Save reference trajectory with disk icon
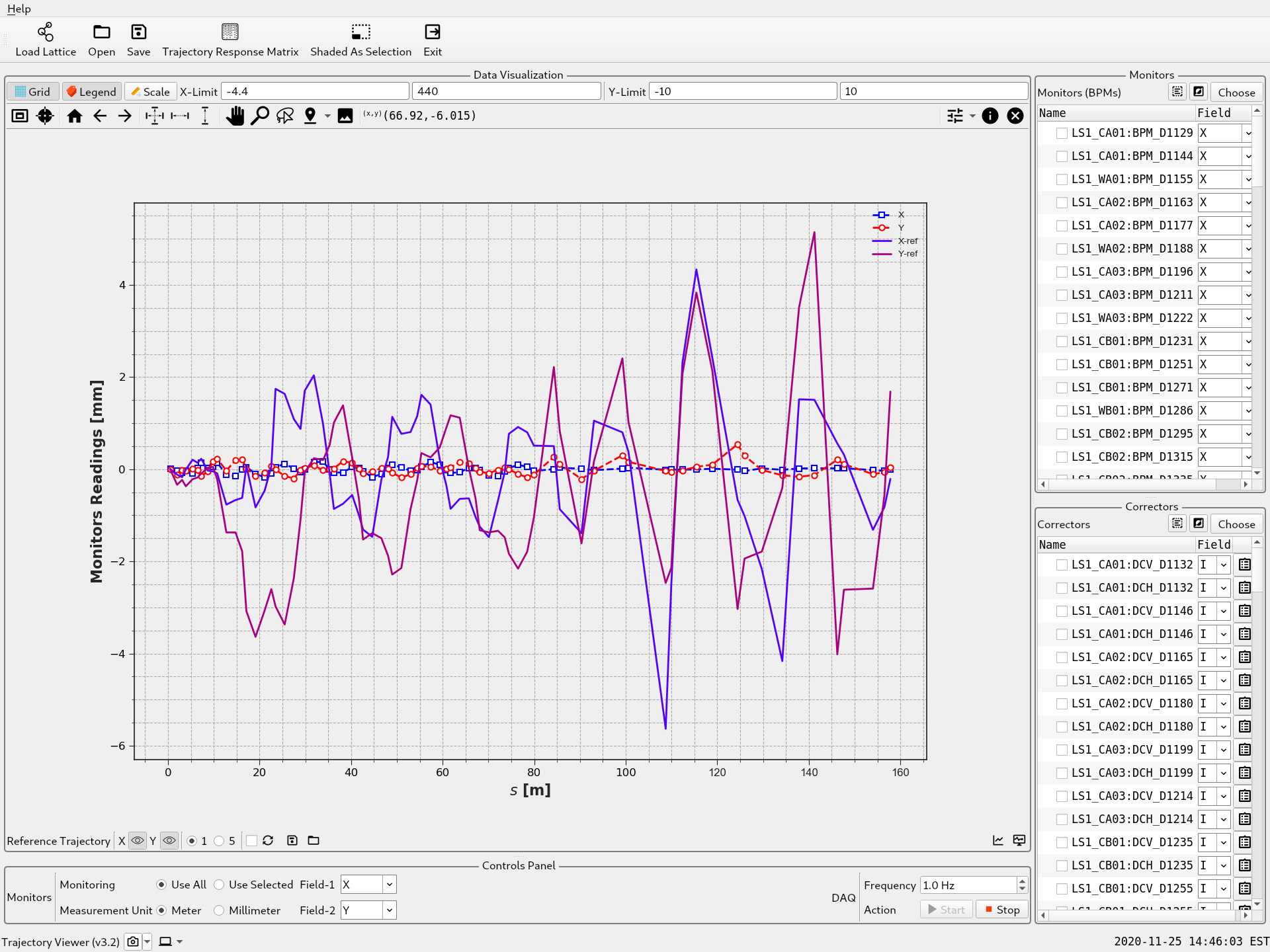Image resolution: width=1270 pixels, height=952 pixels. [x=292, y=840]
